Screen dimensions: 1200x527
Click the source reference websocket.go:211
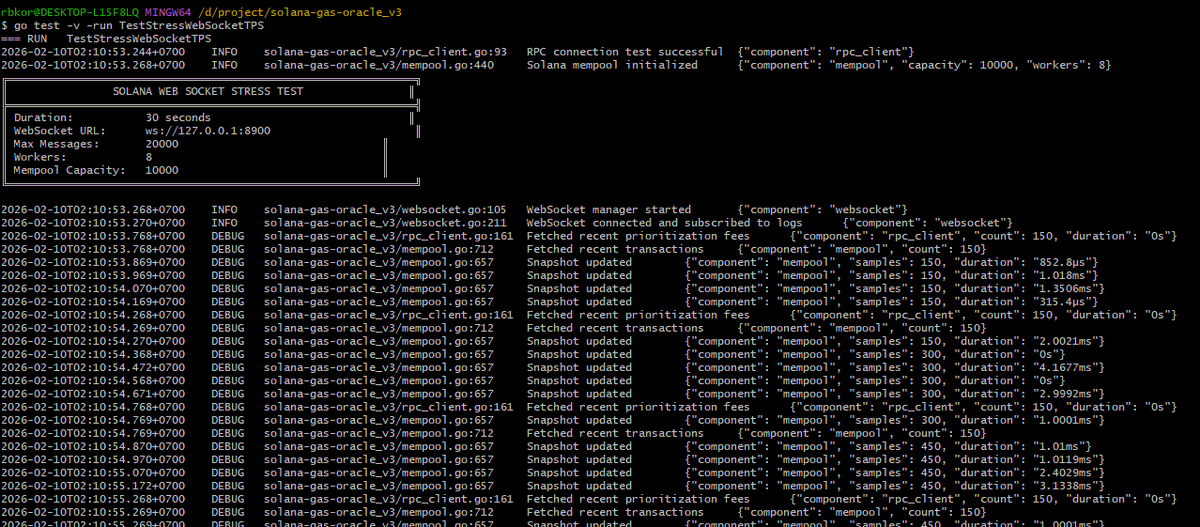385,222
